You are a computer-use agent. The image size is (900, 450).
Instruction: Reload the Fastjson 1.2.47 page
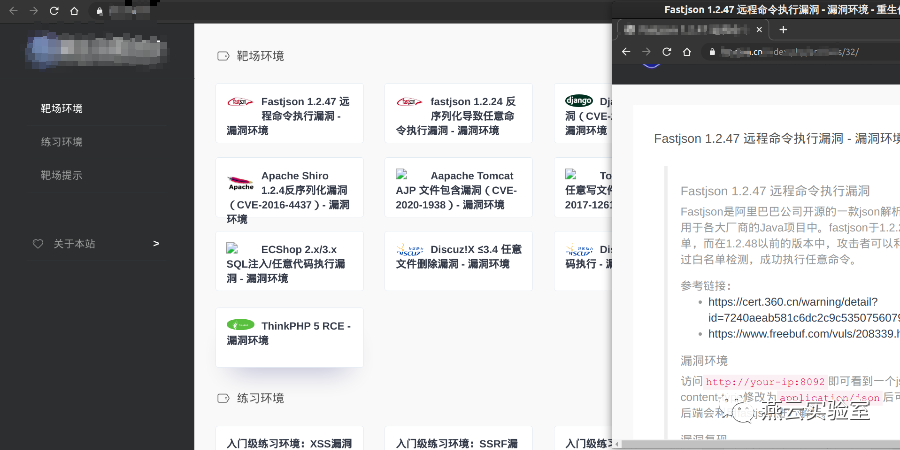click(x=666, y=52)
